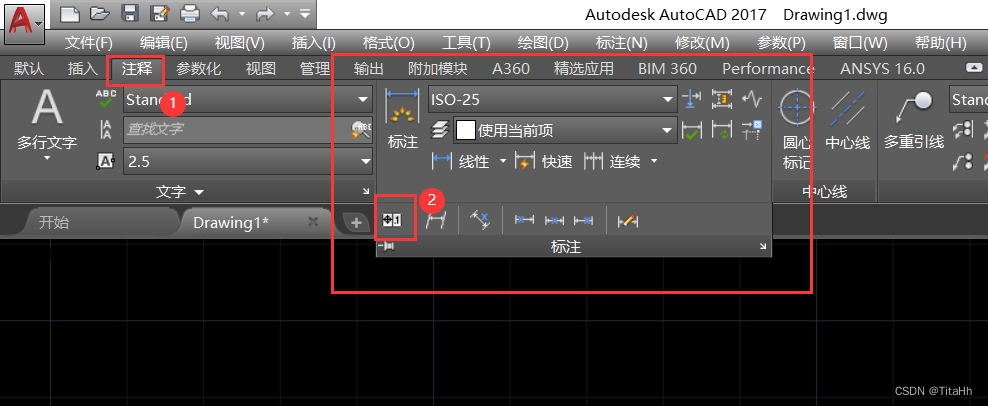Switch to the 默认 ribbon tab

point(29,69)
